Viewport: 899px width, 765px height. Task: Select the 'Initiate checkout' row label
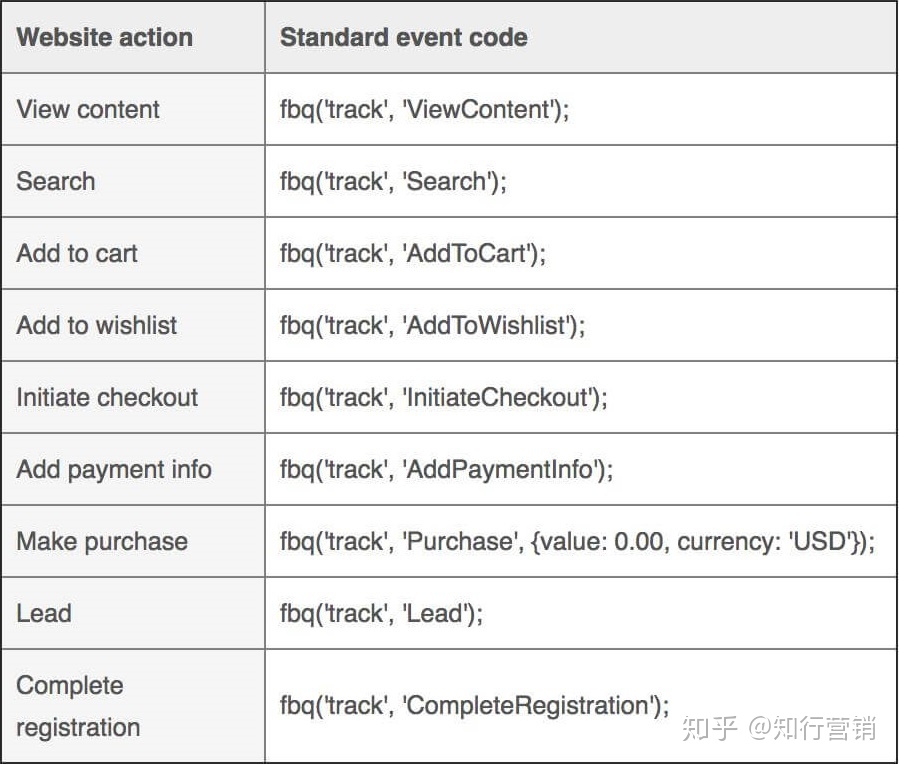coord(107,397)
